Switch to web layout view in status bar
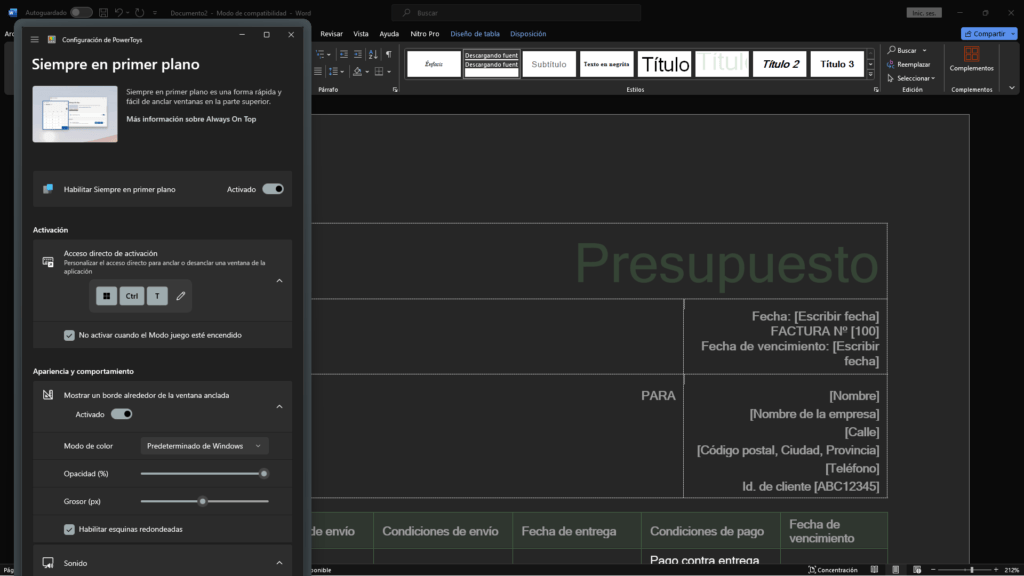The image size is (1024, 576). 917,570
